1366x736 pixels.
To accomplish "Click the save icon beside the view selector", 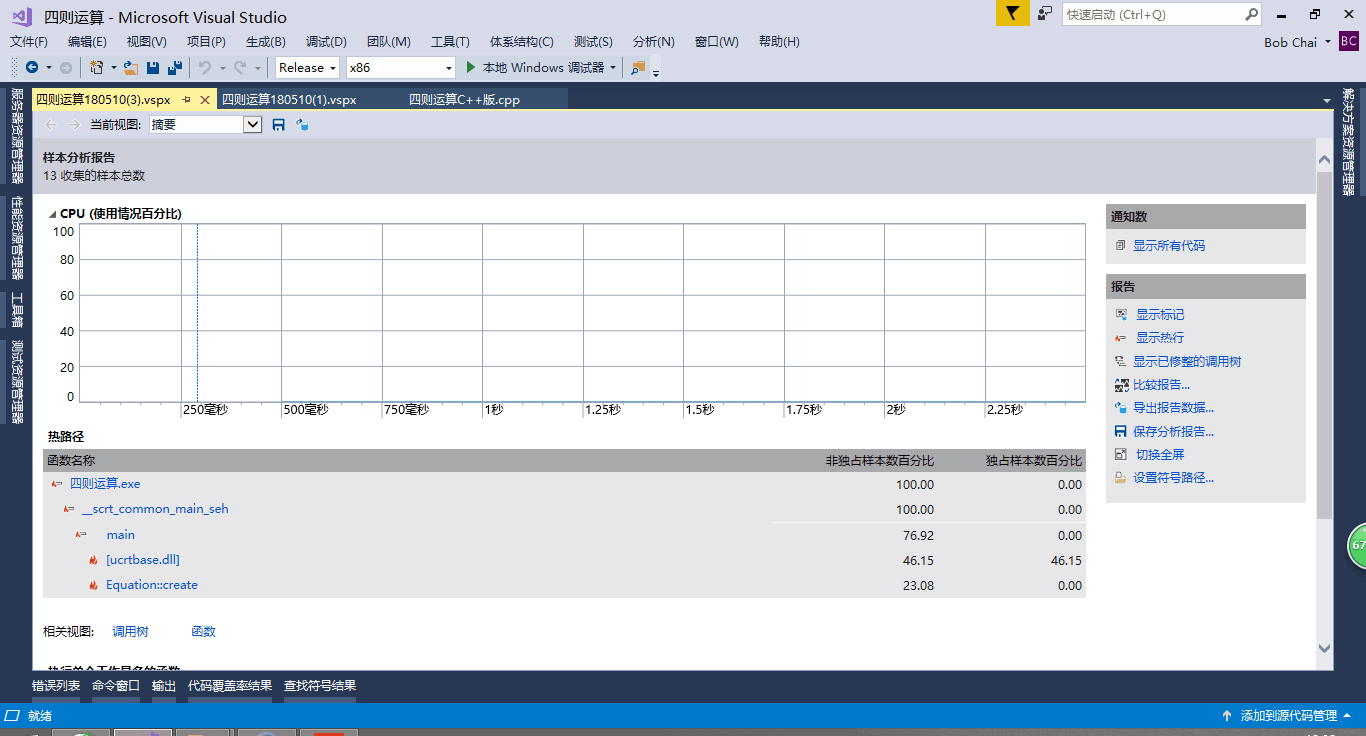I will 279,125.
